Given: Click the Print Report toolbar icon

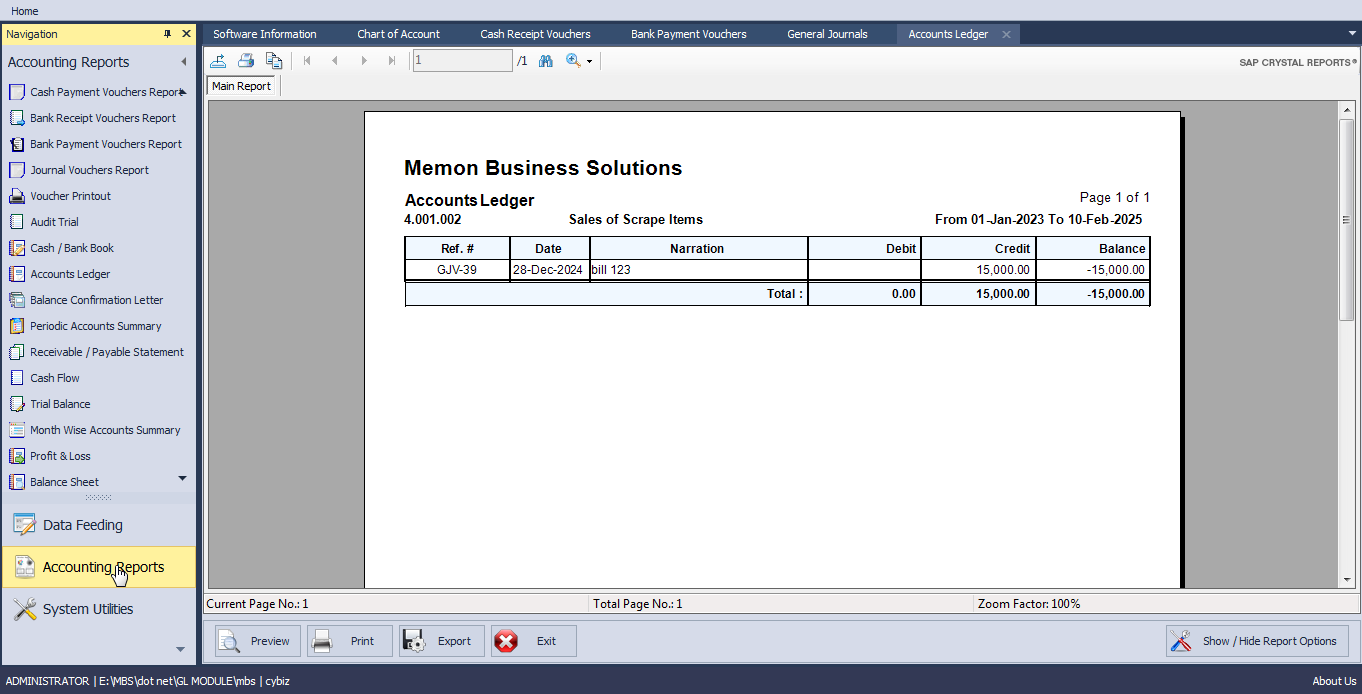Looking at the screenshot, I should pos(246,61).
